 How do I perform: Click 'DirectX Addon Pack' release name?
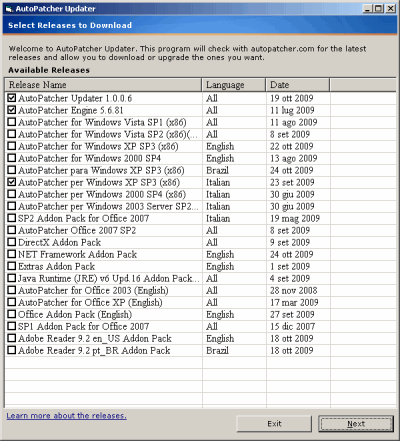tap(59, 242)
